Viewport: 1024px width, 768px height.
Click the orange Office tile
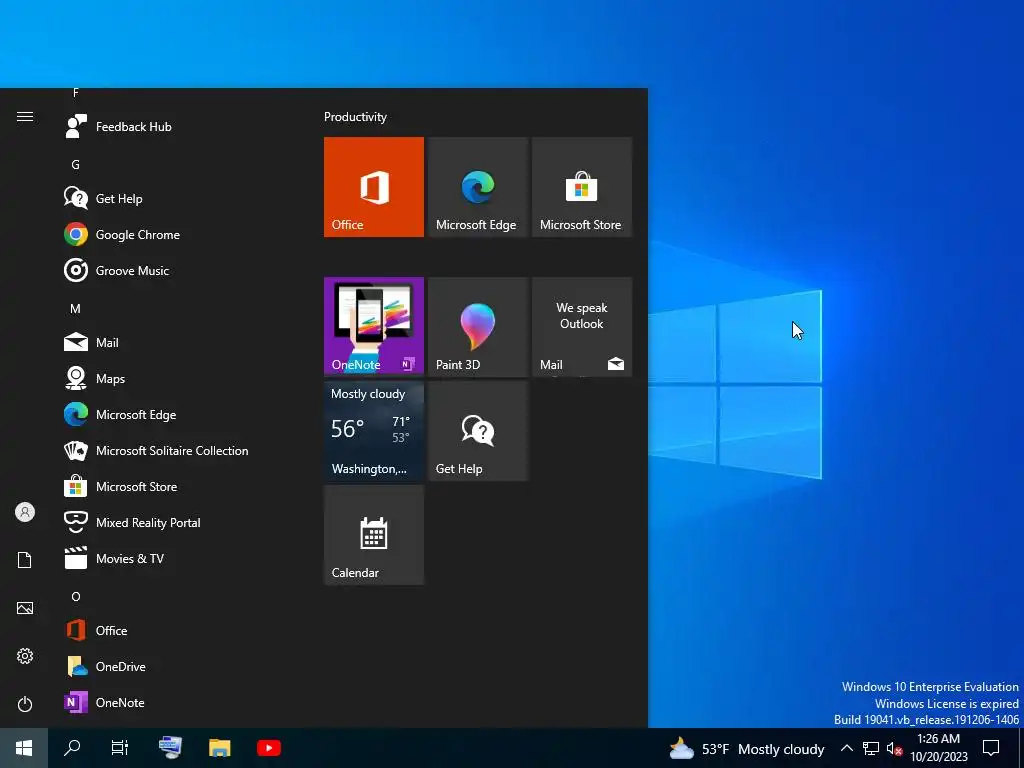click(x=374, y=187)
